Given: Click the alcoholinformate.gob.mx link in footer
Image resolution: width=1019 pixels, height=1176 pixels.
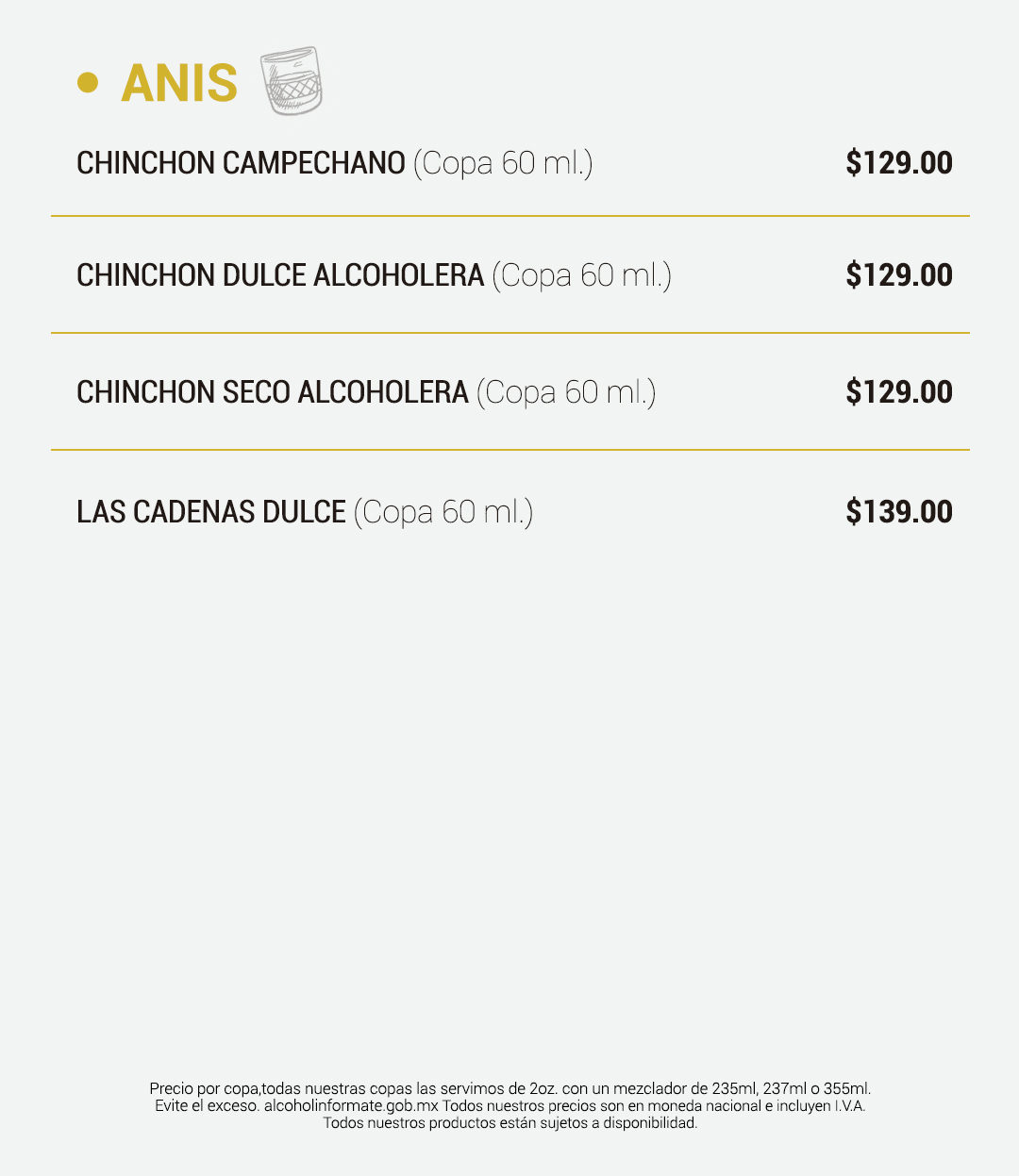Looking at the screenshot, I should (351, 1106).
